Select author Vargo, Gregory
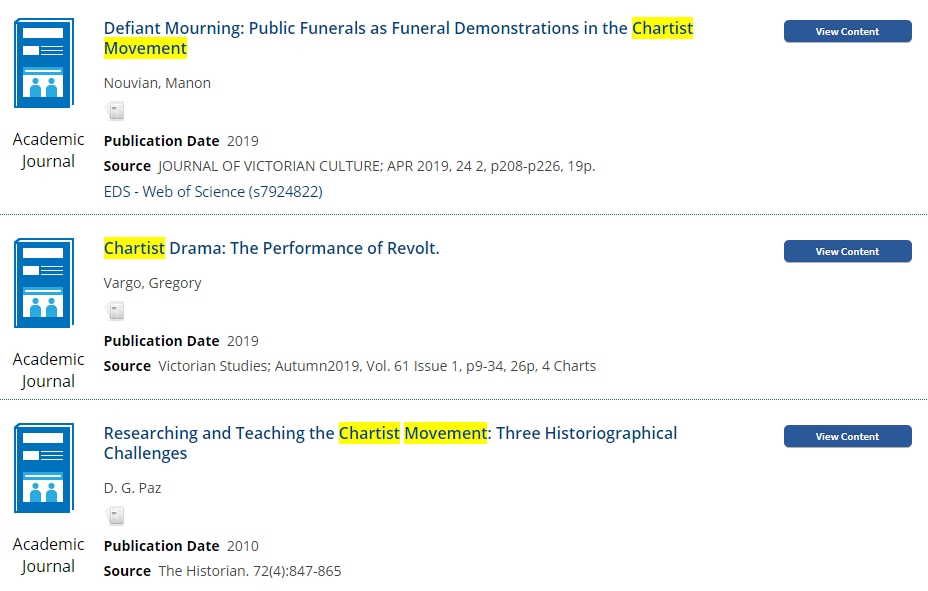The width and height of the screenshot is (928, 591). tap(152, 283)
